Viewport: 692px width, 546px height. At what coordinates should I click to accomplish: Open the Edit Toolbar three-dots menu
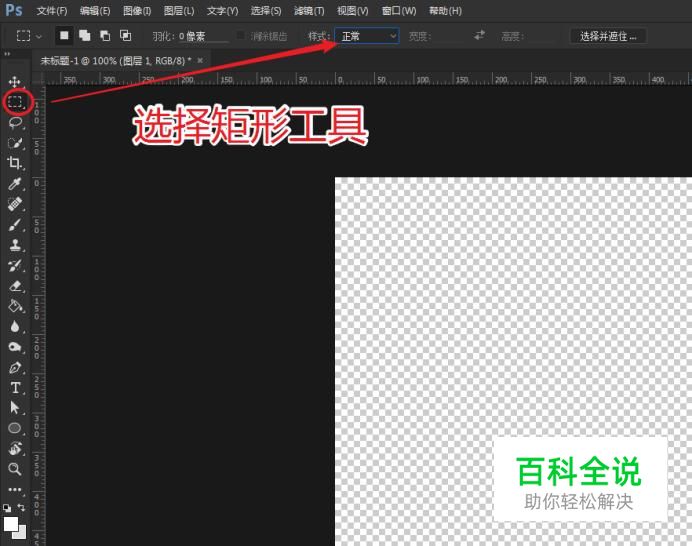tap(15, 490)
